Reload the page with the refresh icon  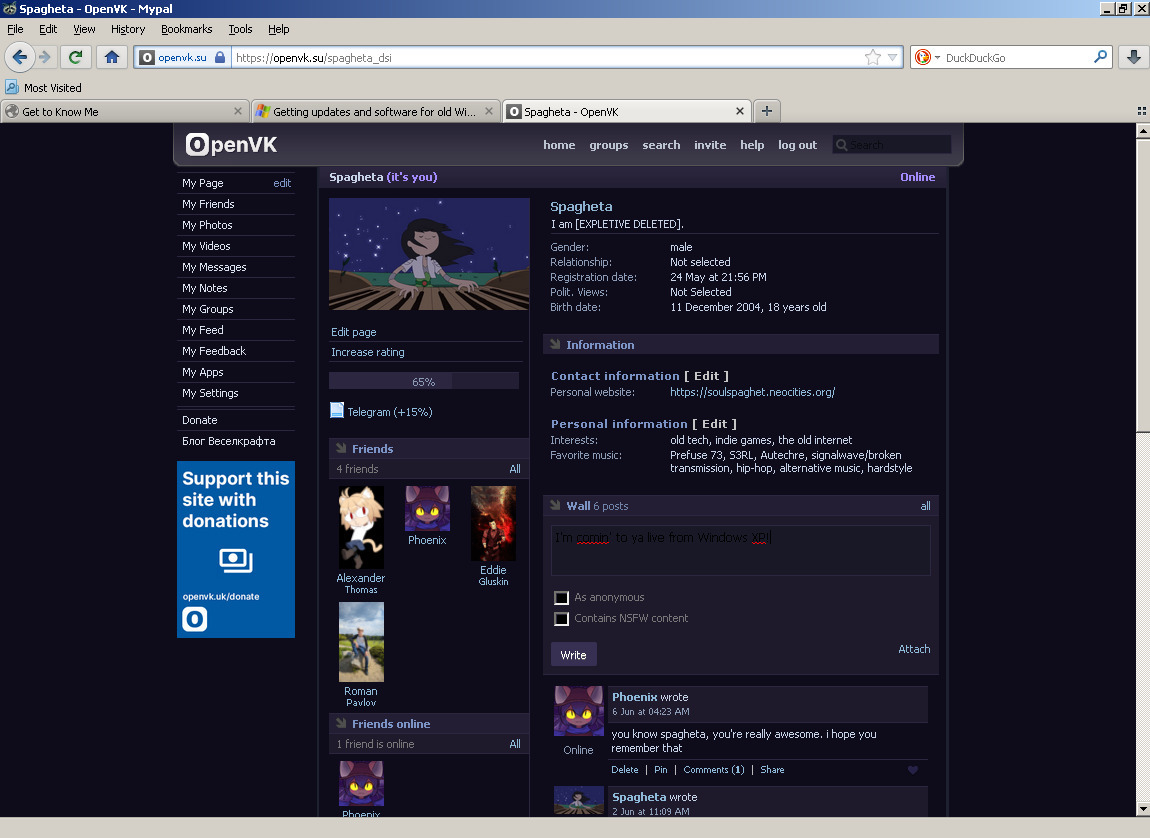point(75,57)
